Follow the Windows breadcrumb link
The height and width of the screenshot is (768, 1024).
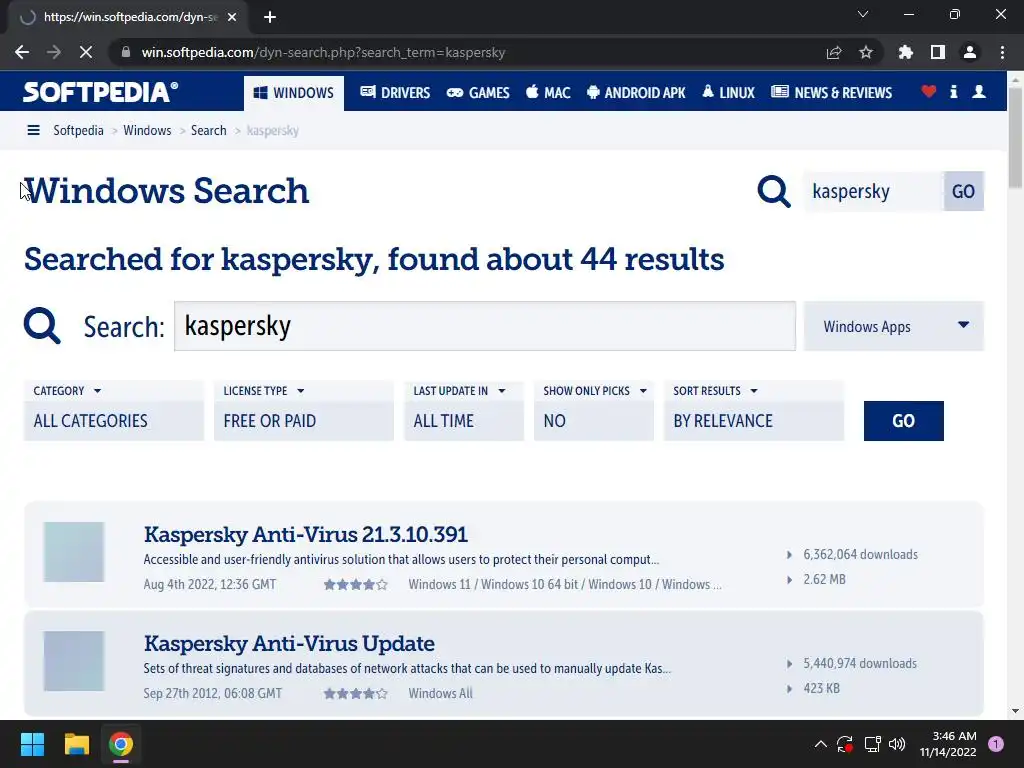click(x=147, y=131)
